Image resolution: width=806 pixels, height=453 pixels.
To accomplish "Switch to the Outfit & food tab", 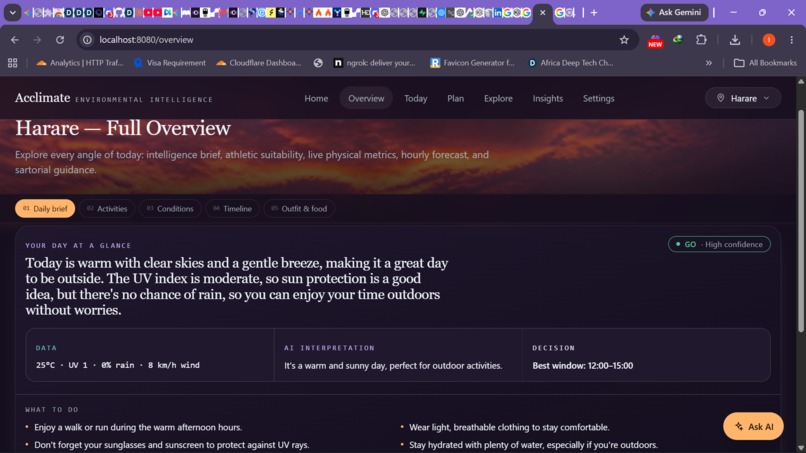I will [x=299, y=208].
